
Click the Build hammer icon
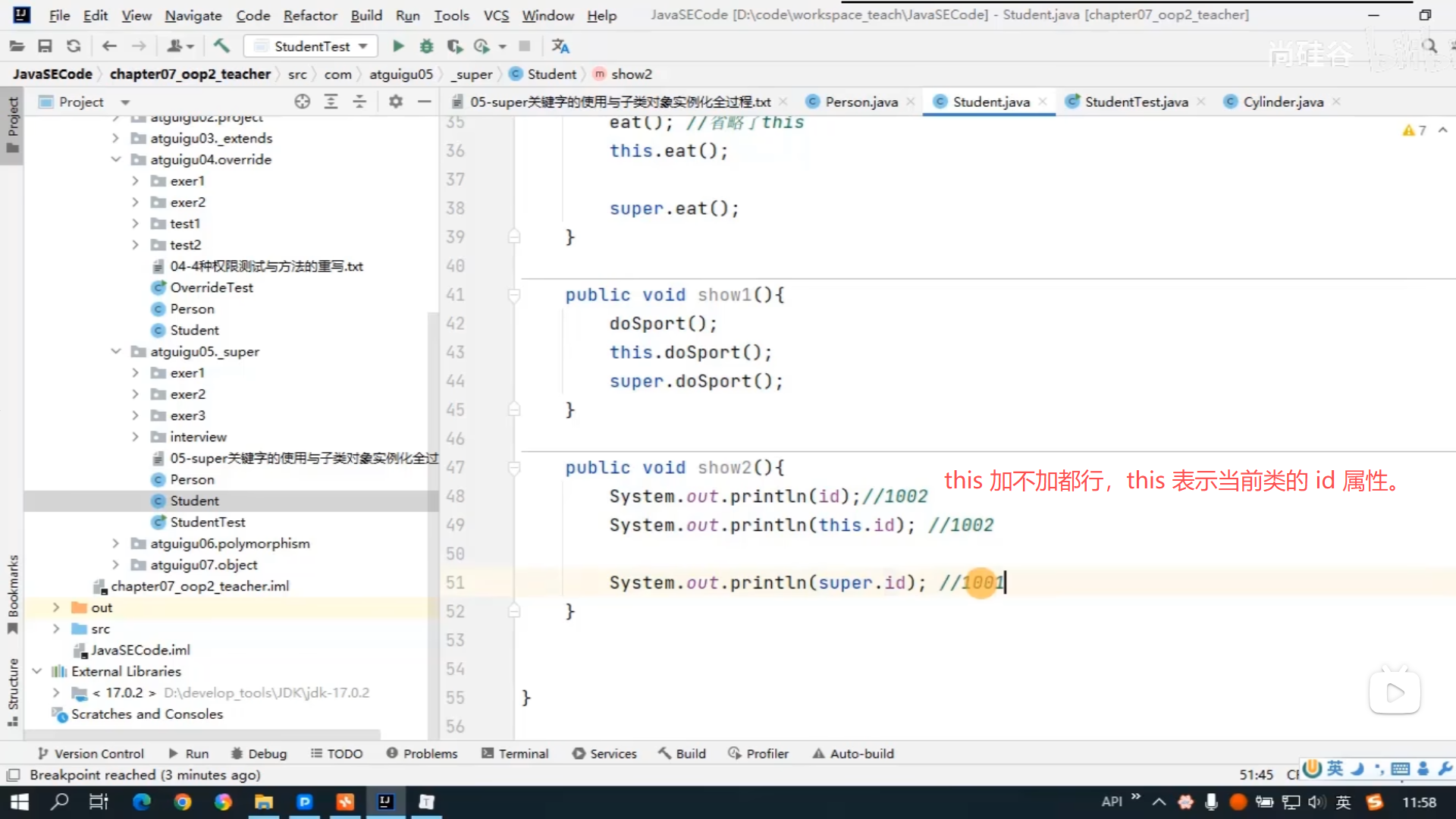[x=221, y=46]
